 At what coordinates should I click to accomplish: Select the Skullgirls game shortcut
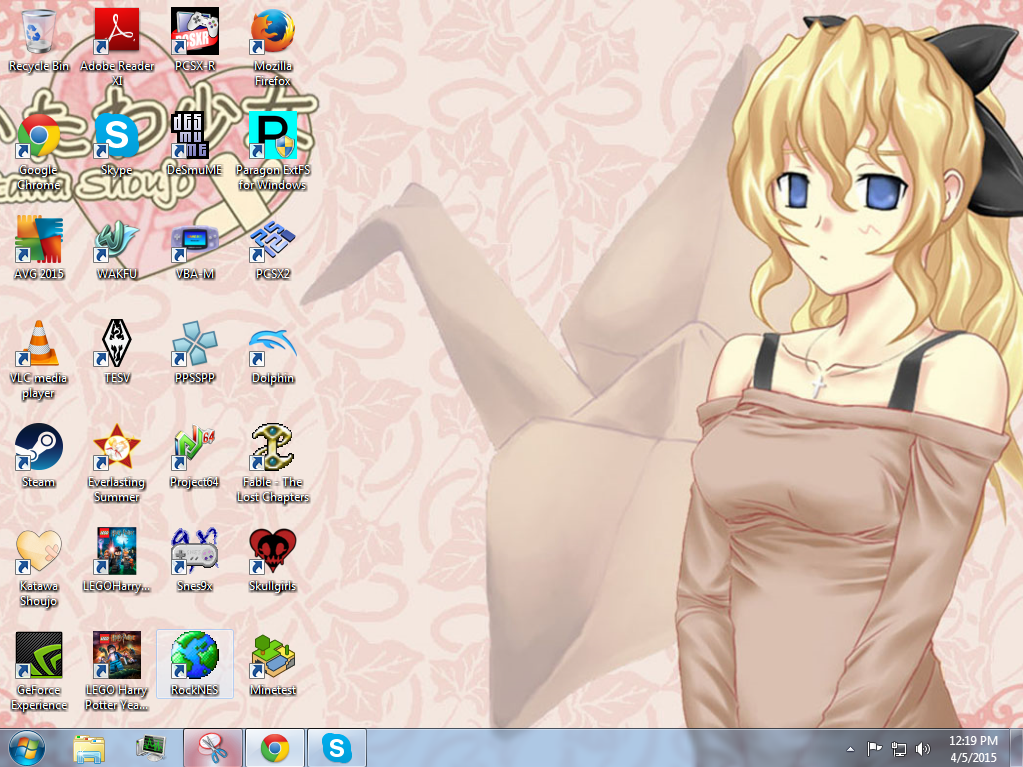(x=273, y=560)
